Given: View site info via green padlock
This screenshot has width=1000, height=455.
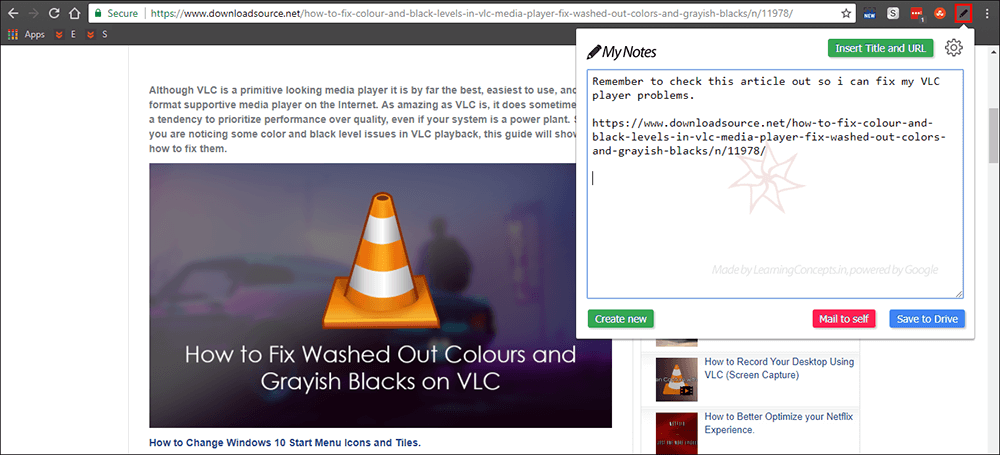Looking at the screenshot, I should (x=97, y=13).
